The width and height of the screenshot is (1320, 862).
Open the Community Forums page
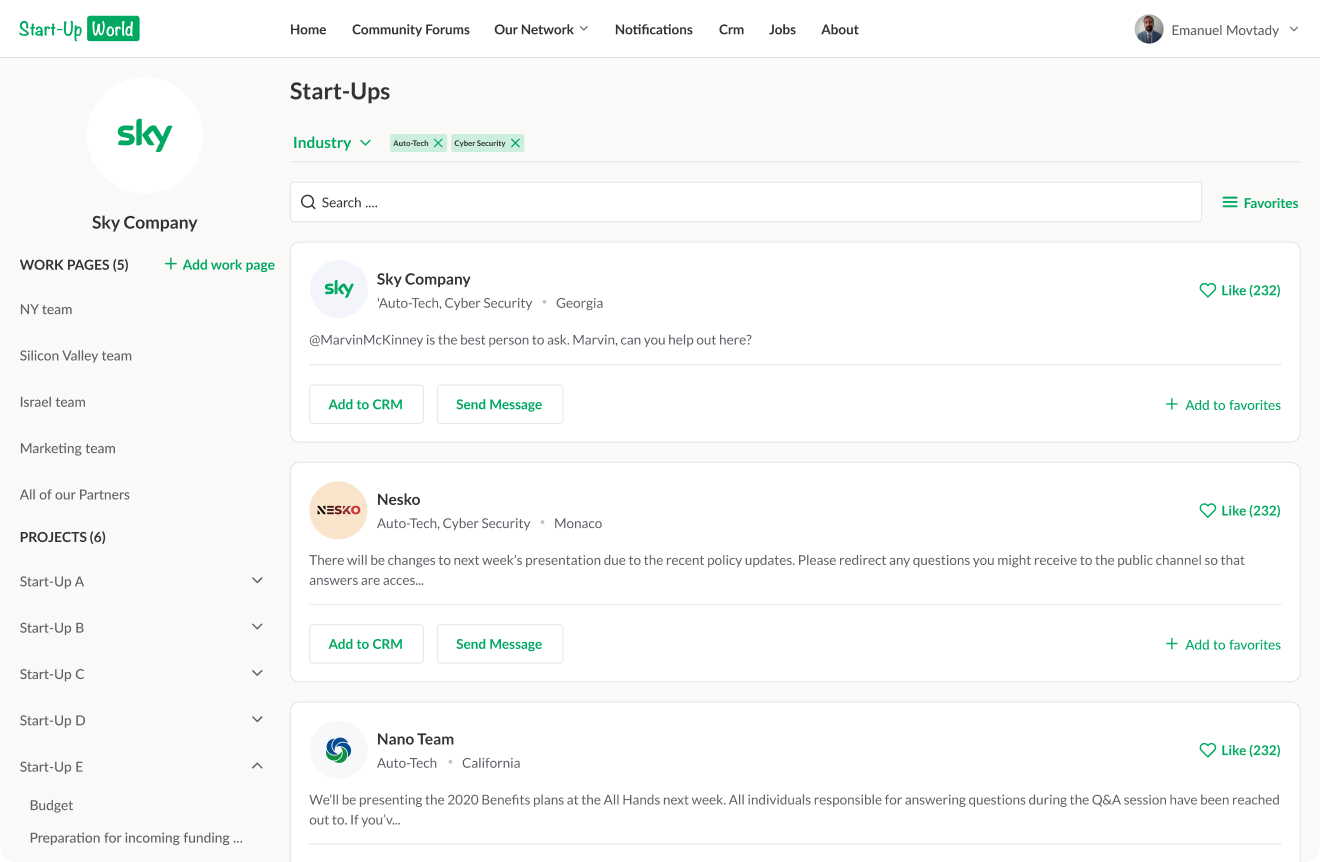click(x=410, y=29)
